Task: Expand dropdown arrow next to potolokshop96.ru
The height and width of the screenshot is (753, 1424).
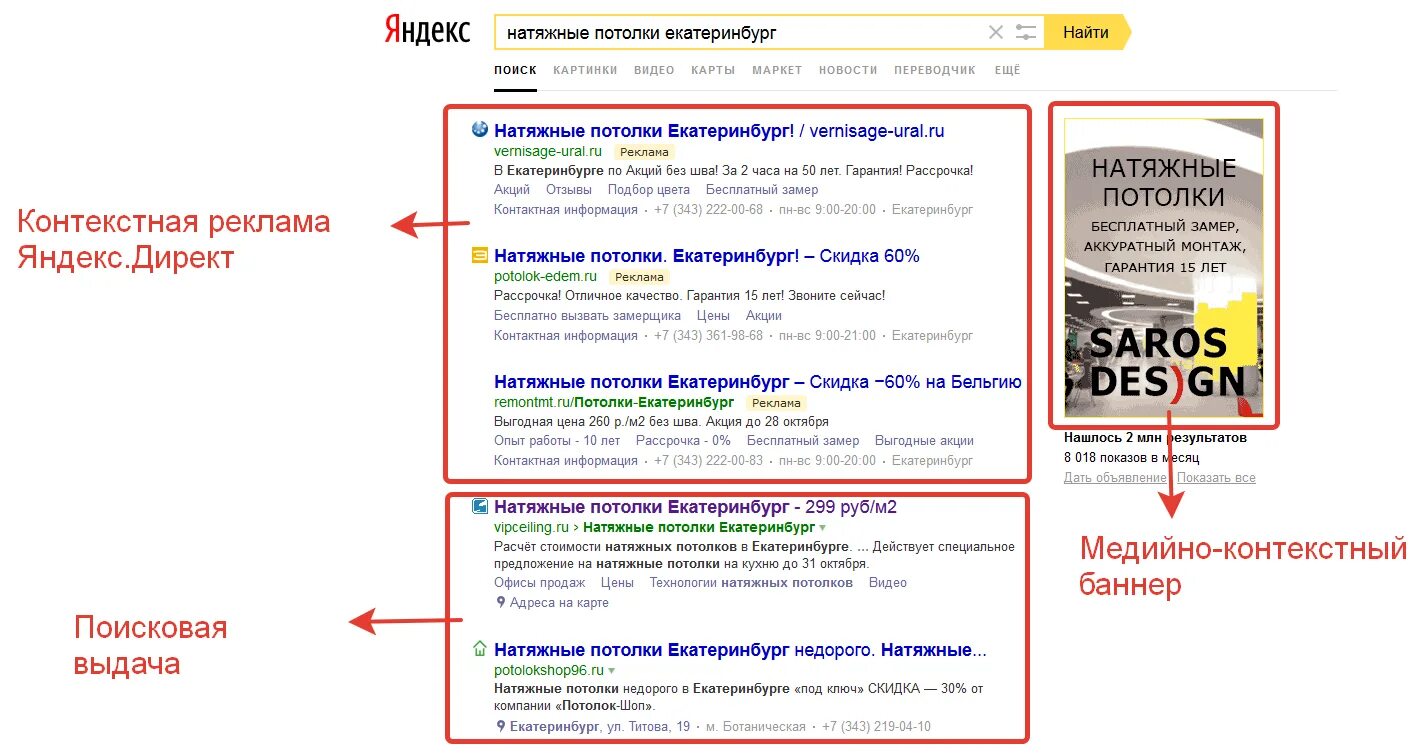Action: coord(612,670)
